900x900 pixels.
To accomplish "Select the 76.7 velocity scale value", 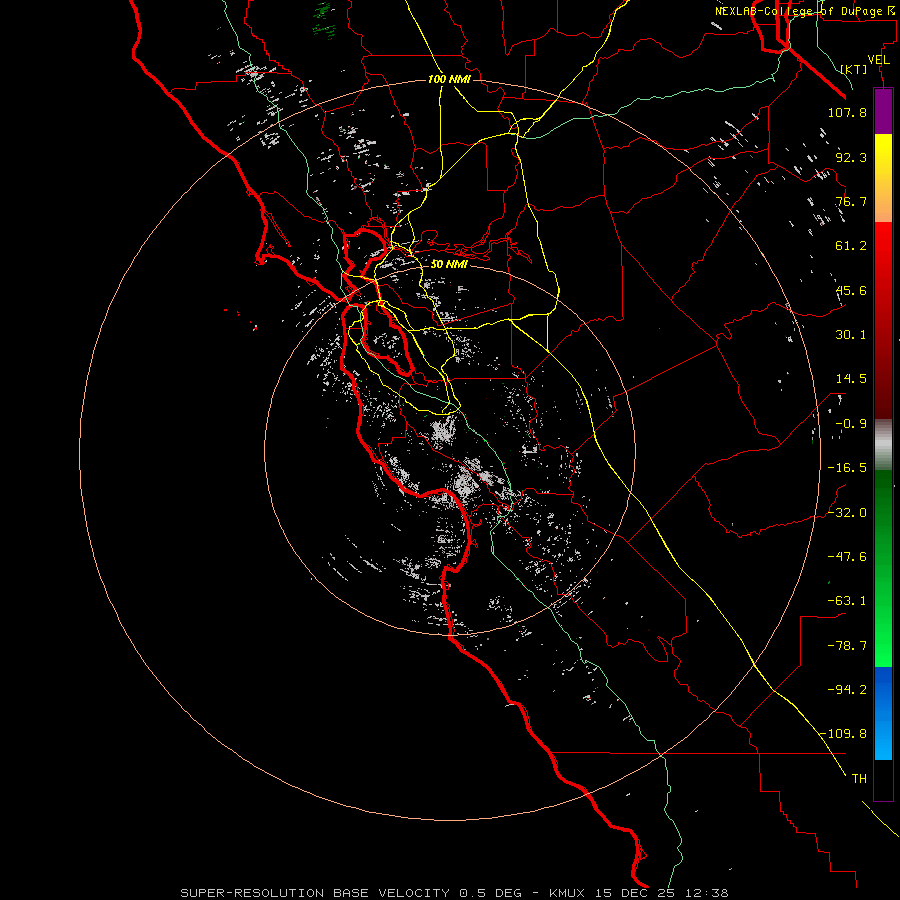I will [x=851, y=201].
